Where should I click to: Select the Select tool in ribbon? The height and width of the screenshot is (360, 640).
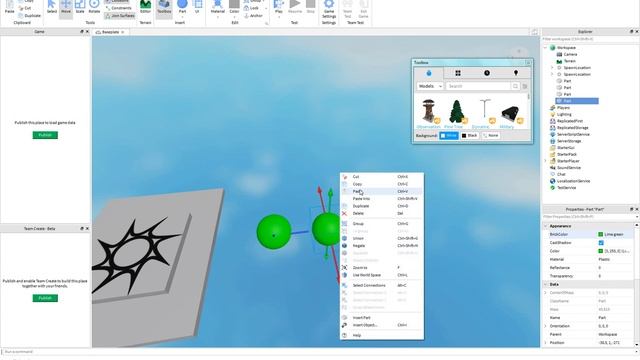click(x=51, y=7)
